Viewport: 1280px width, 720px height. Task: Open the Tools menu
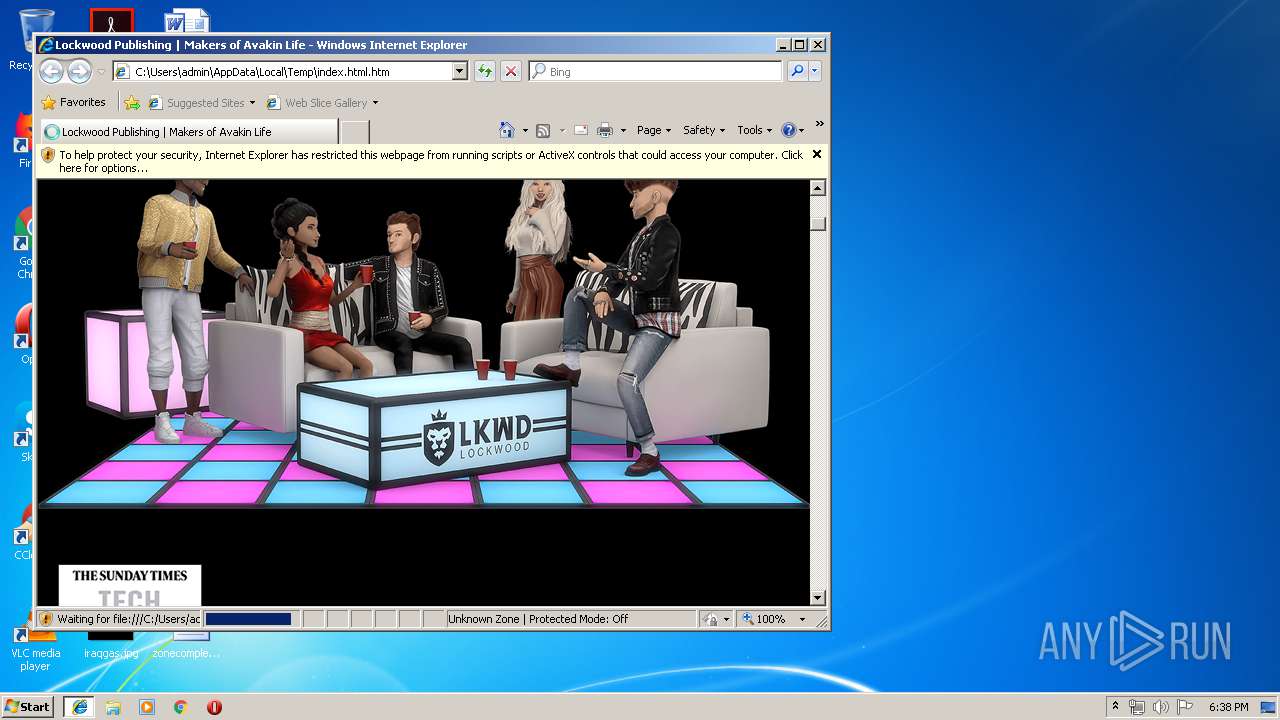click(x=755, y=130)
